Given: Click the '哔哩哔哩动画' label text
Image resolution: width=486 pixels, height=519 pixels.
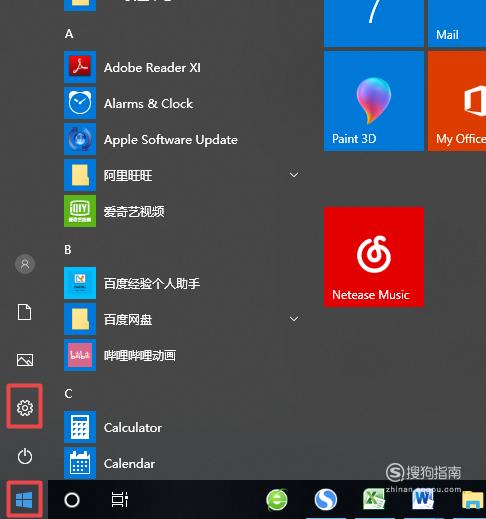Looking at the screenshot, I should point(140,356).
